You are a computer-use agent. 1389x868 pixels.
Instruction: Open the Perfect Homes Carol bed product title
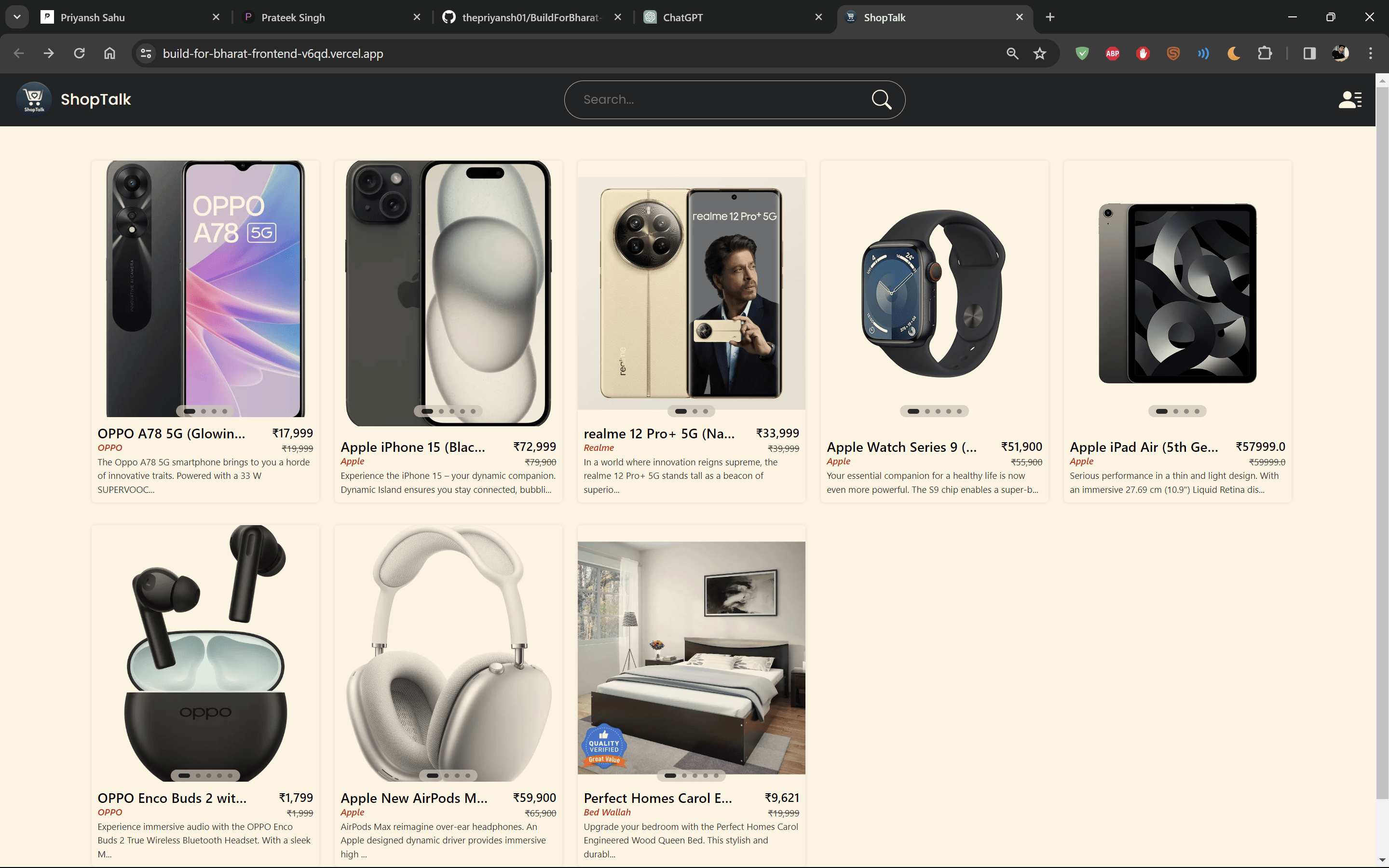click(658, 798)
